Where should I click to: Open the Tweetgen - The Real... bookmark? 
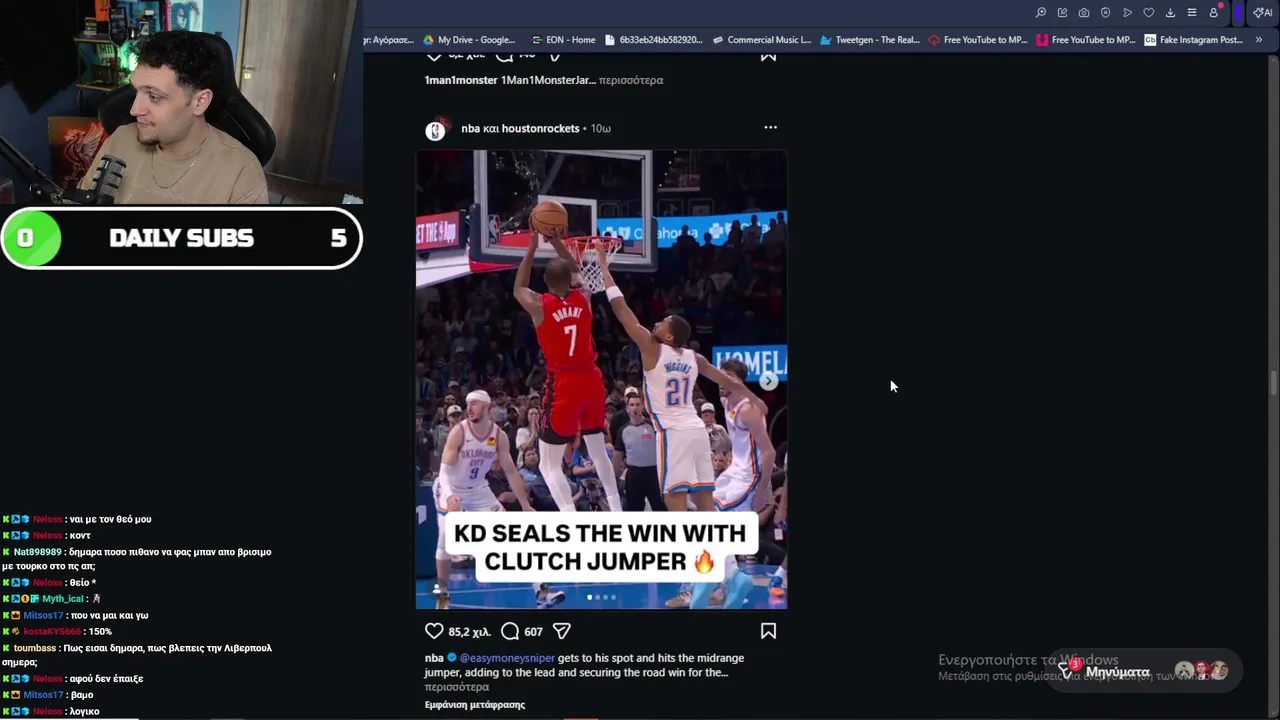870,40
